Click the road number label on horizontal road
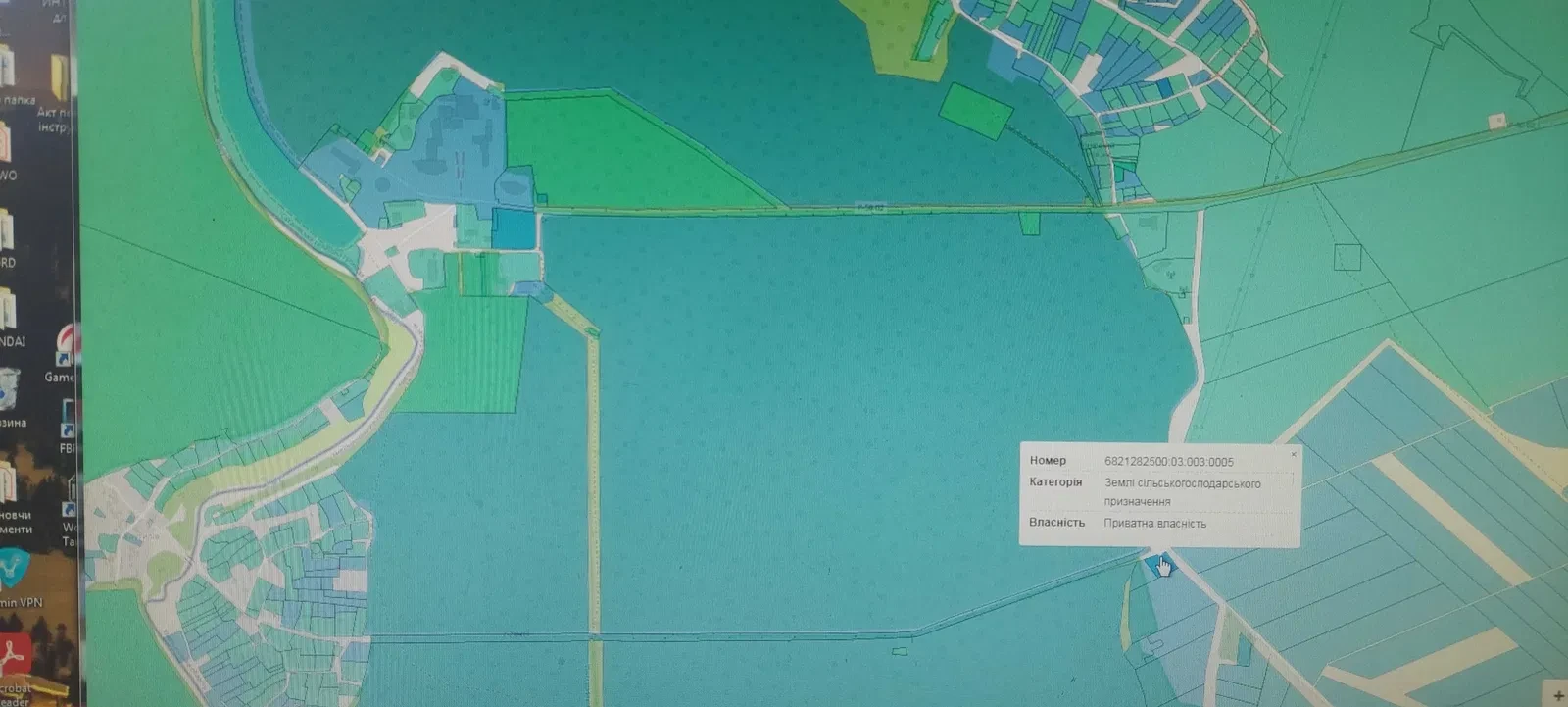The height and width of the screenshot is (707, 1568). pyautogui.click(x=869, y=207)
